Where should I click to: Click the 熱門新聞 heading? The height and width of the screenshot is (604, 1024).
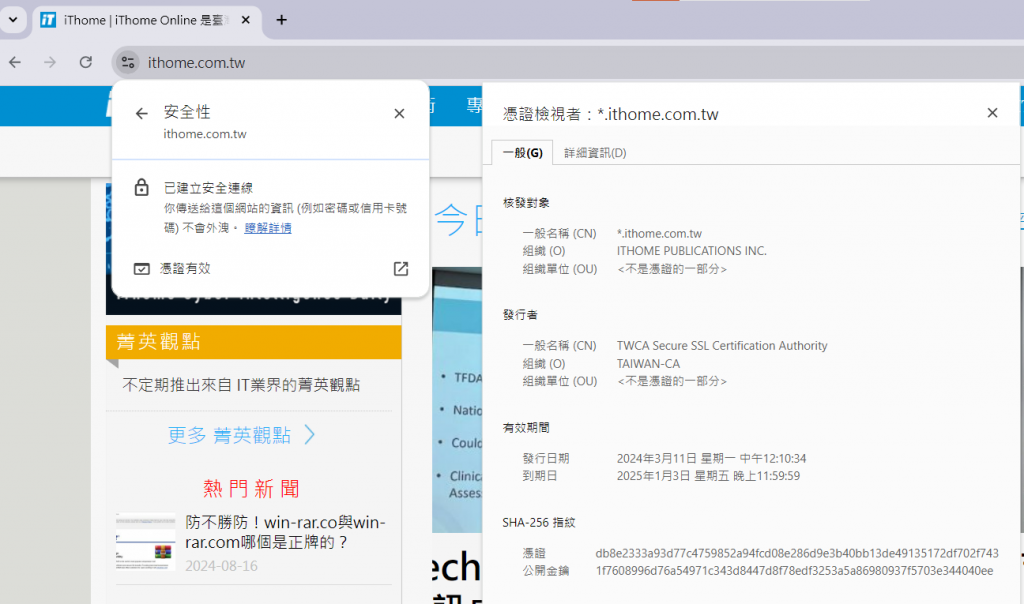tap(251, 488)
